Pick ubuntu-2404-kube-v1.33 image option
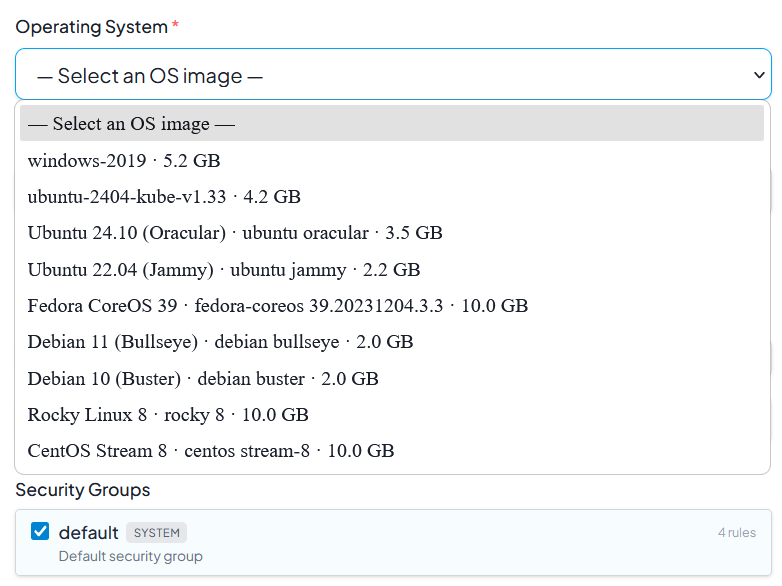 pos(391,196)
